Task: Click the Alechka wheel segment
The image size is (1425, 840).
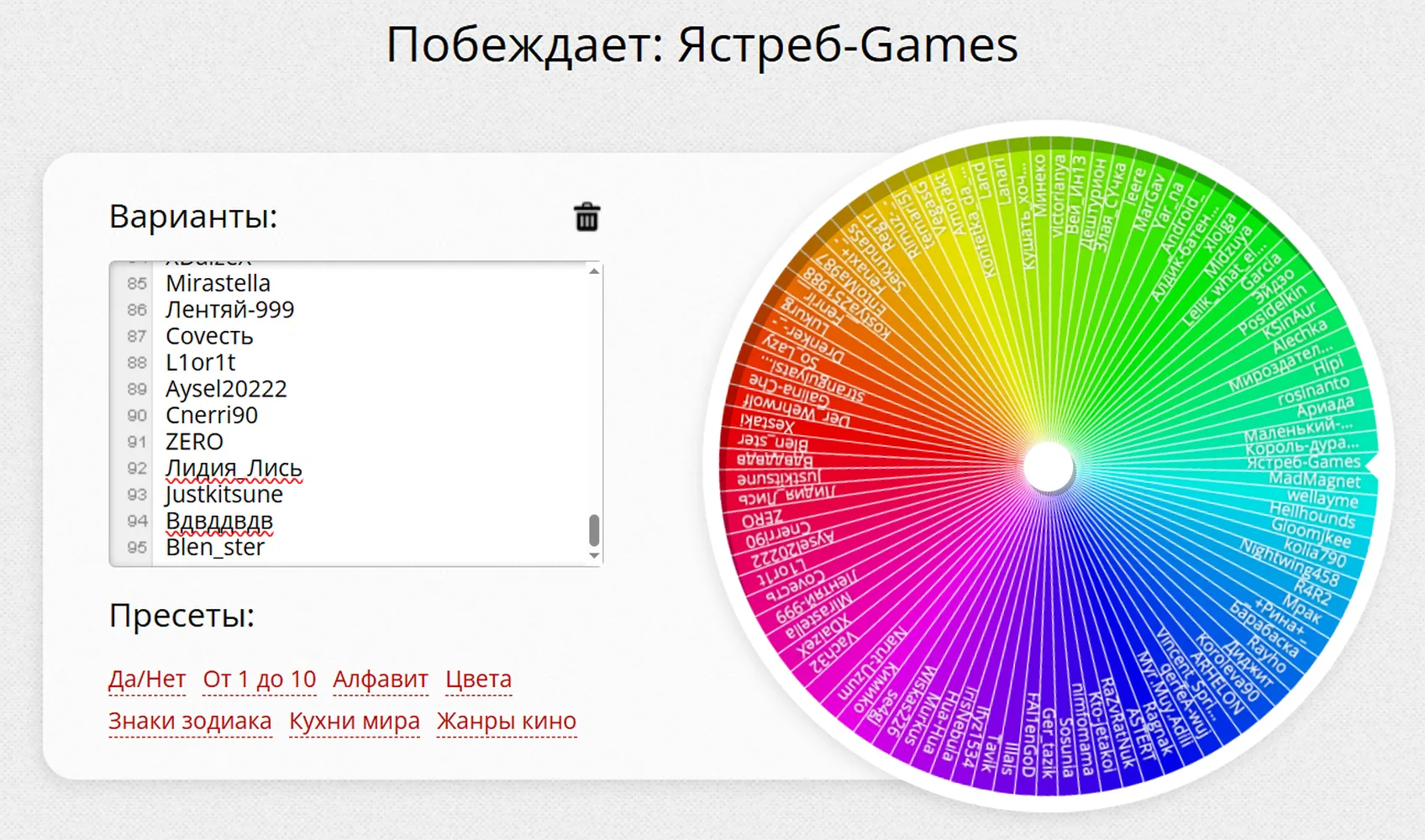Action: 1299,336
